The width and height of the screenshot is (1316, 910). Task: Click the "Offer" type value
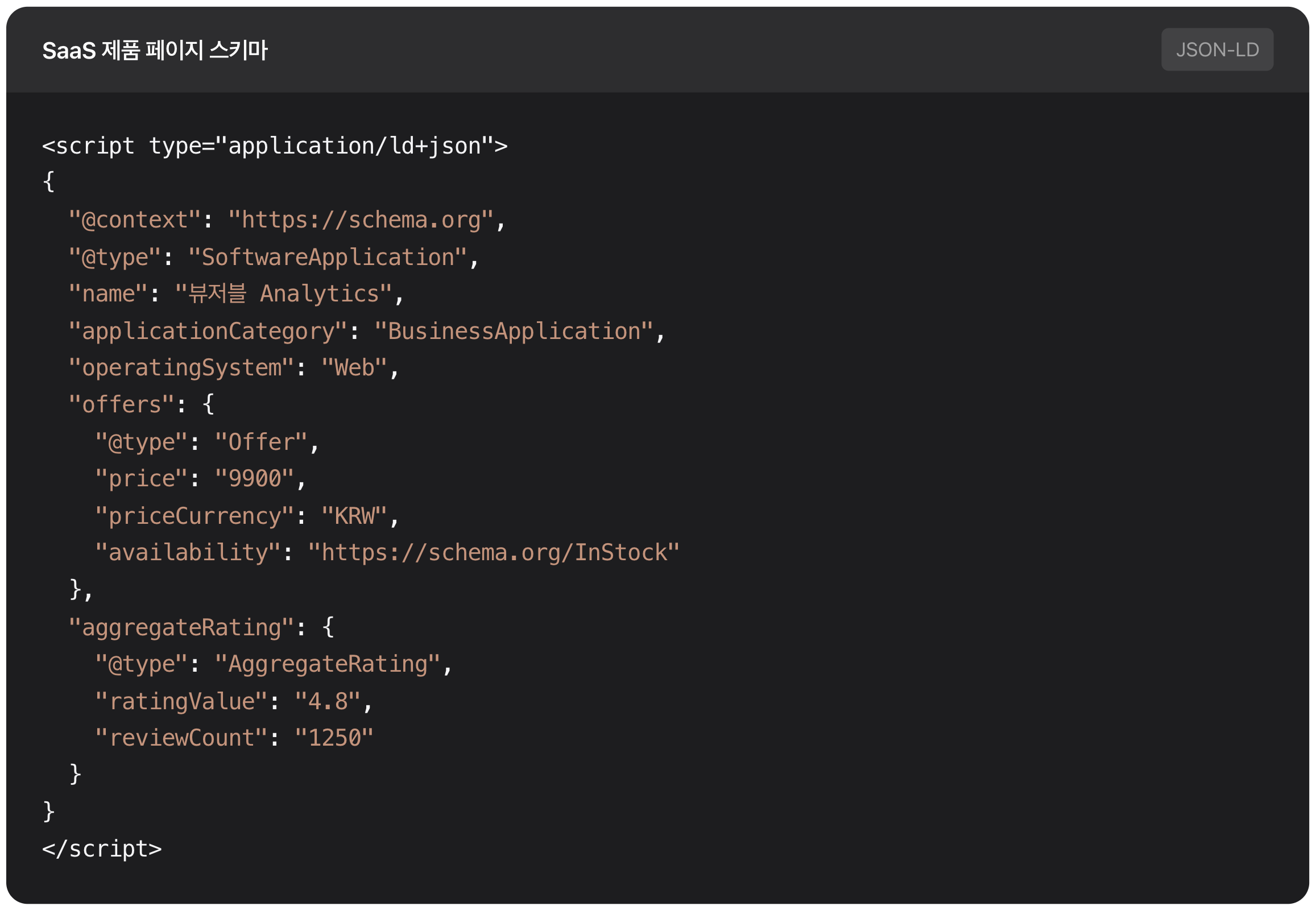pos(260,442)
